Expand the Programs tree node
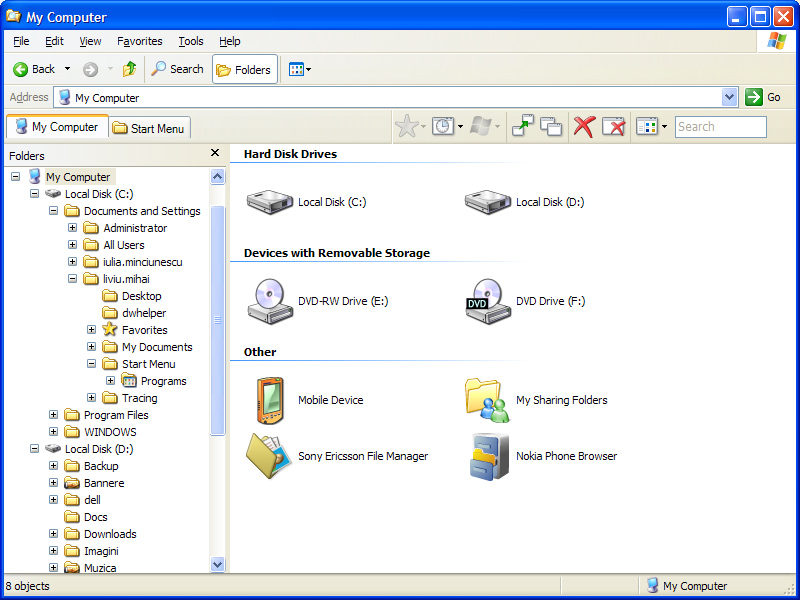 pos(110,381)
